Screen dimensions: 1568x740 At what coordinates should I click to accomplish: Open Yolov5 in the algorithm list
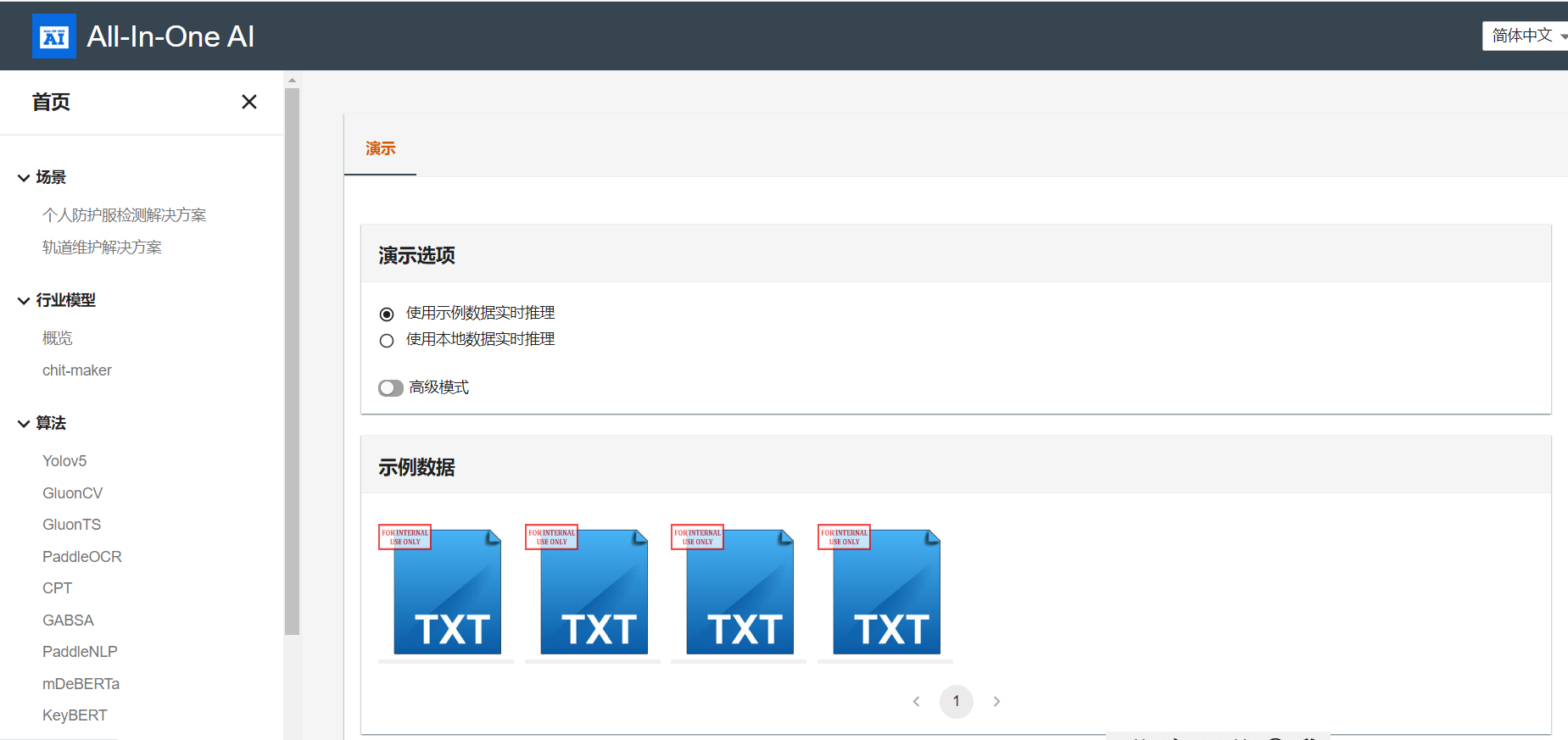[x=64, y=461]
